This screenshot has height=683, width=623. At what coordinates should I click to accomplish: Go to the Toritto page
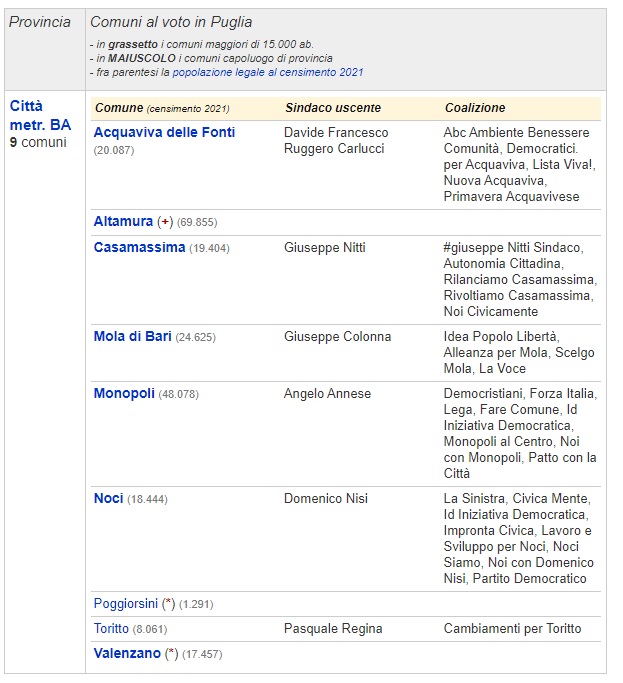(111, 629)
